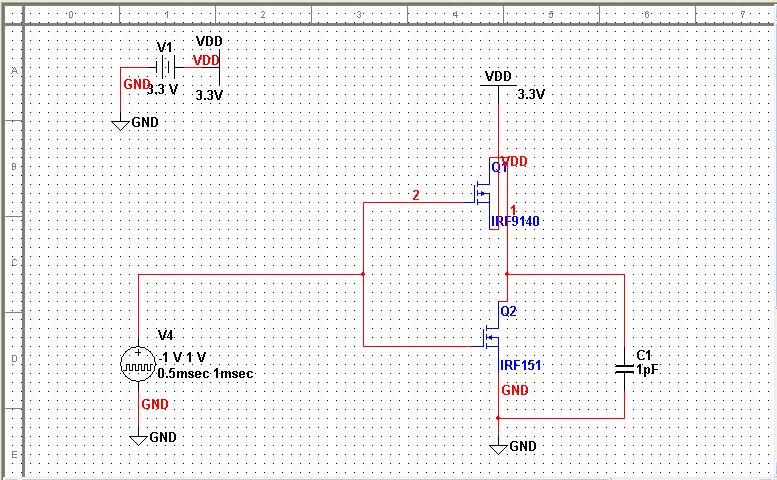Click red GND net label below V4
Viewport: 777px width, 480px height.
click(x=155, y=405)
